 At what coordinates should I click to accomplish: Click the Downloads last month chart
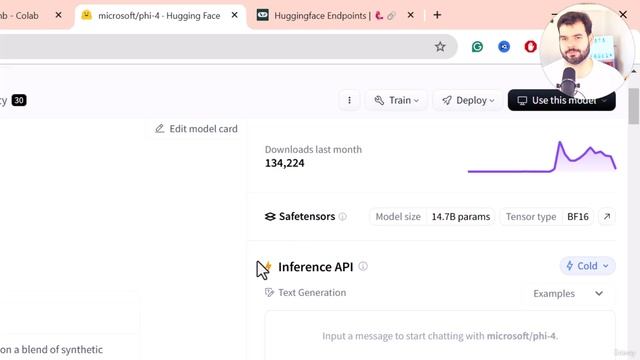tap(542, 157)
